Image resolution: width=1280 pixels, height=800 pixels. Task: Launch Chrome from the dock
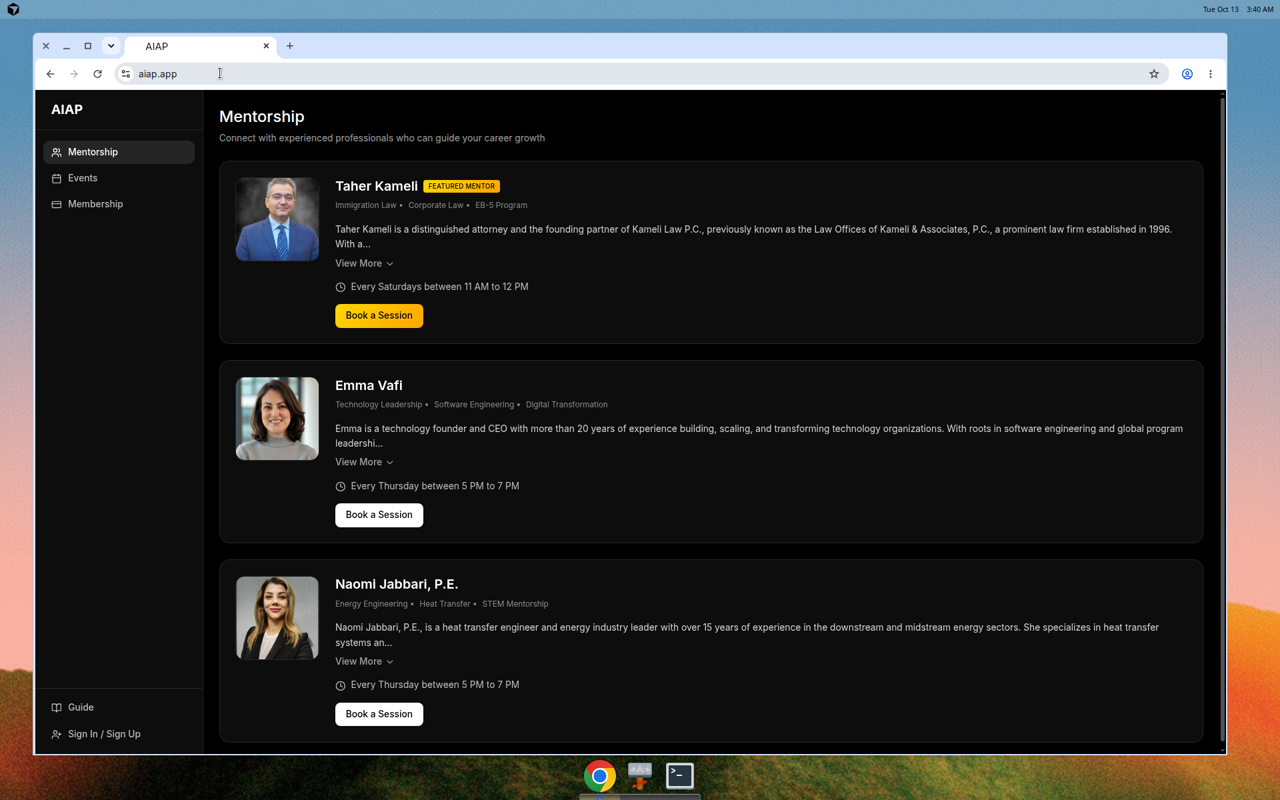click(x=600, y=776)
